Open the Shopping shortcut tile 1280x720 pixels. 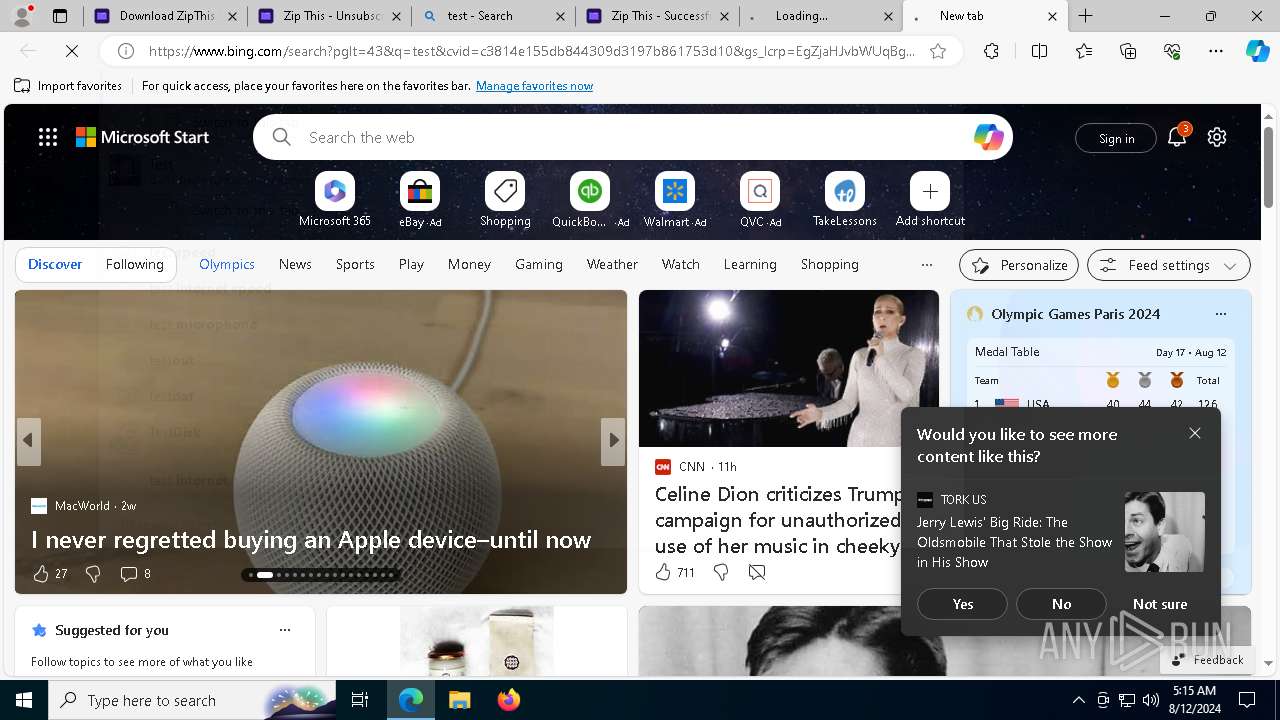click(505, 191)
